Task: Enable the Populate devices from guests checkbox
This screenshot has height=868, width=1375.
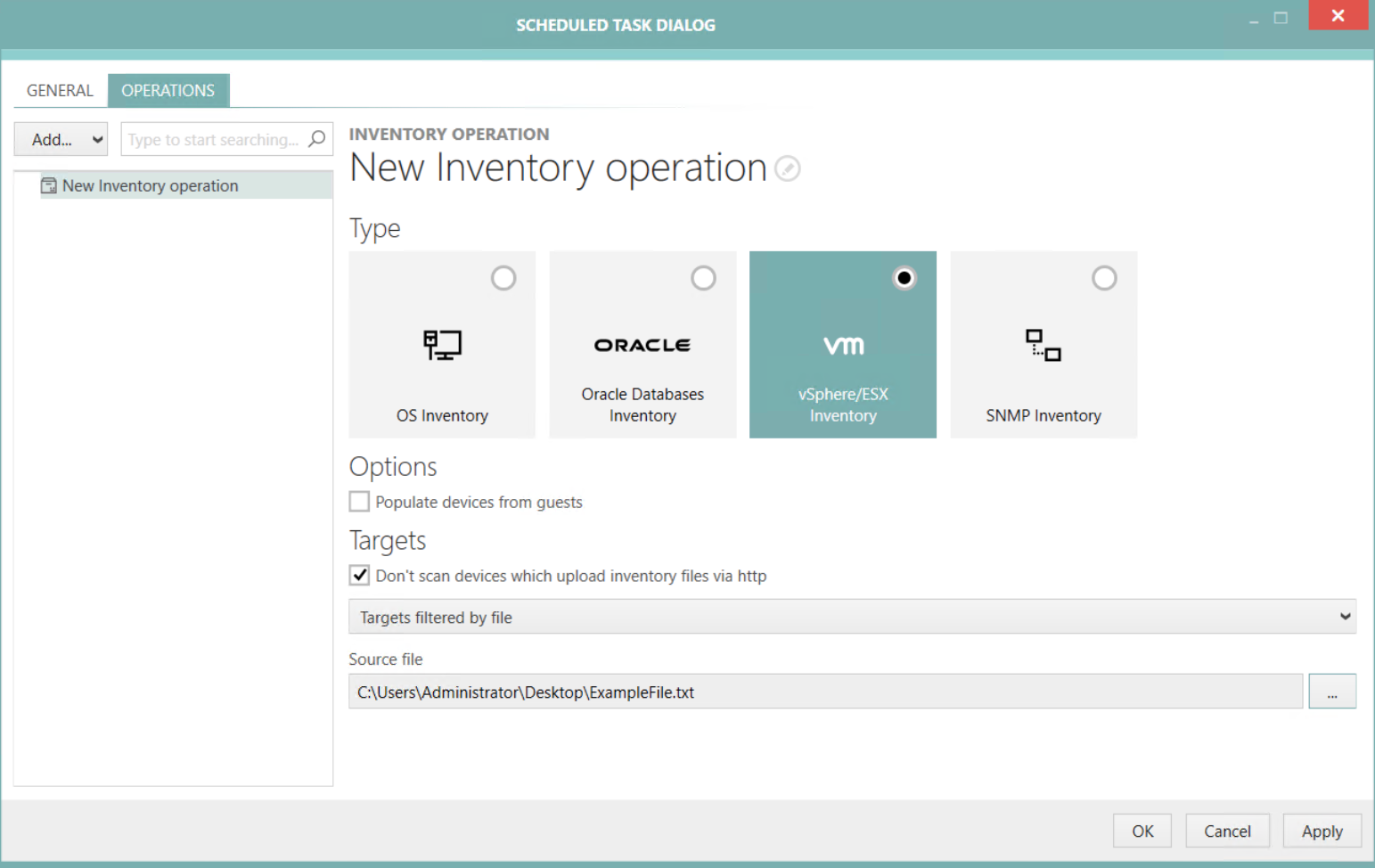Action: coord(359,501)
